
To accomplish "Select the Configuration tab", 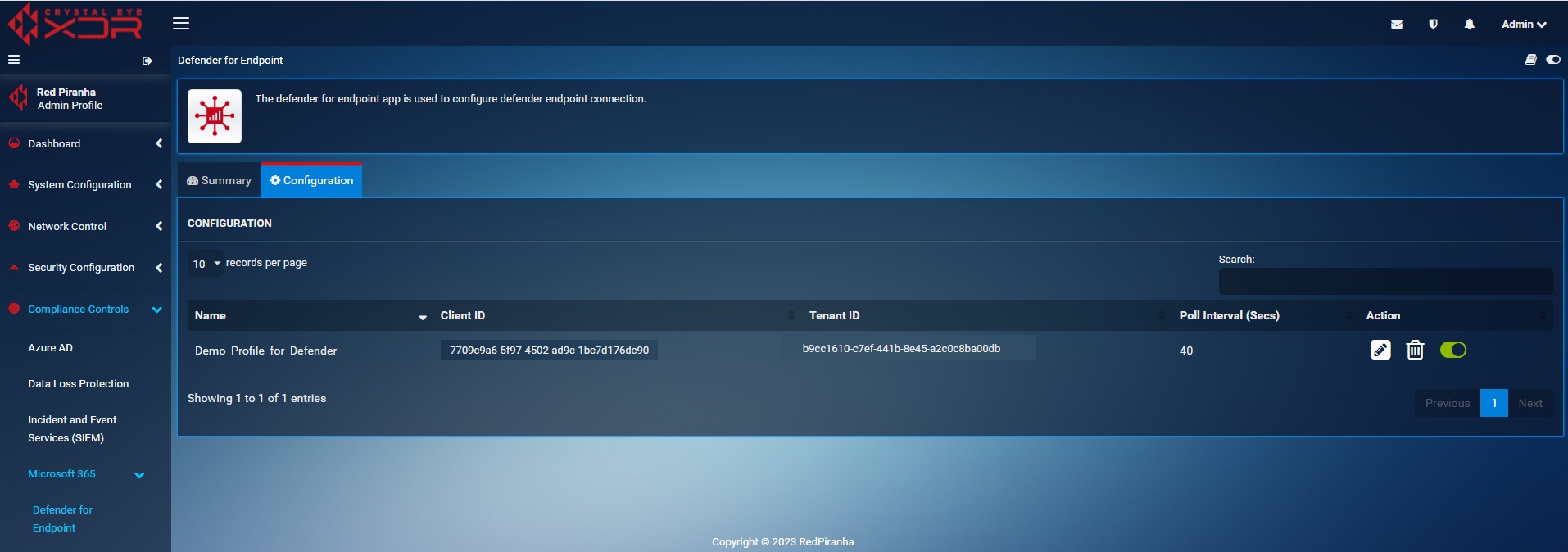I will coord(311,181).
